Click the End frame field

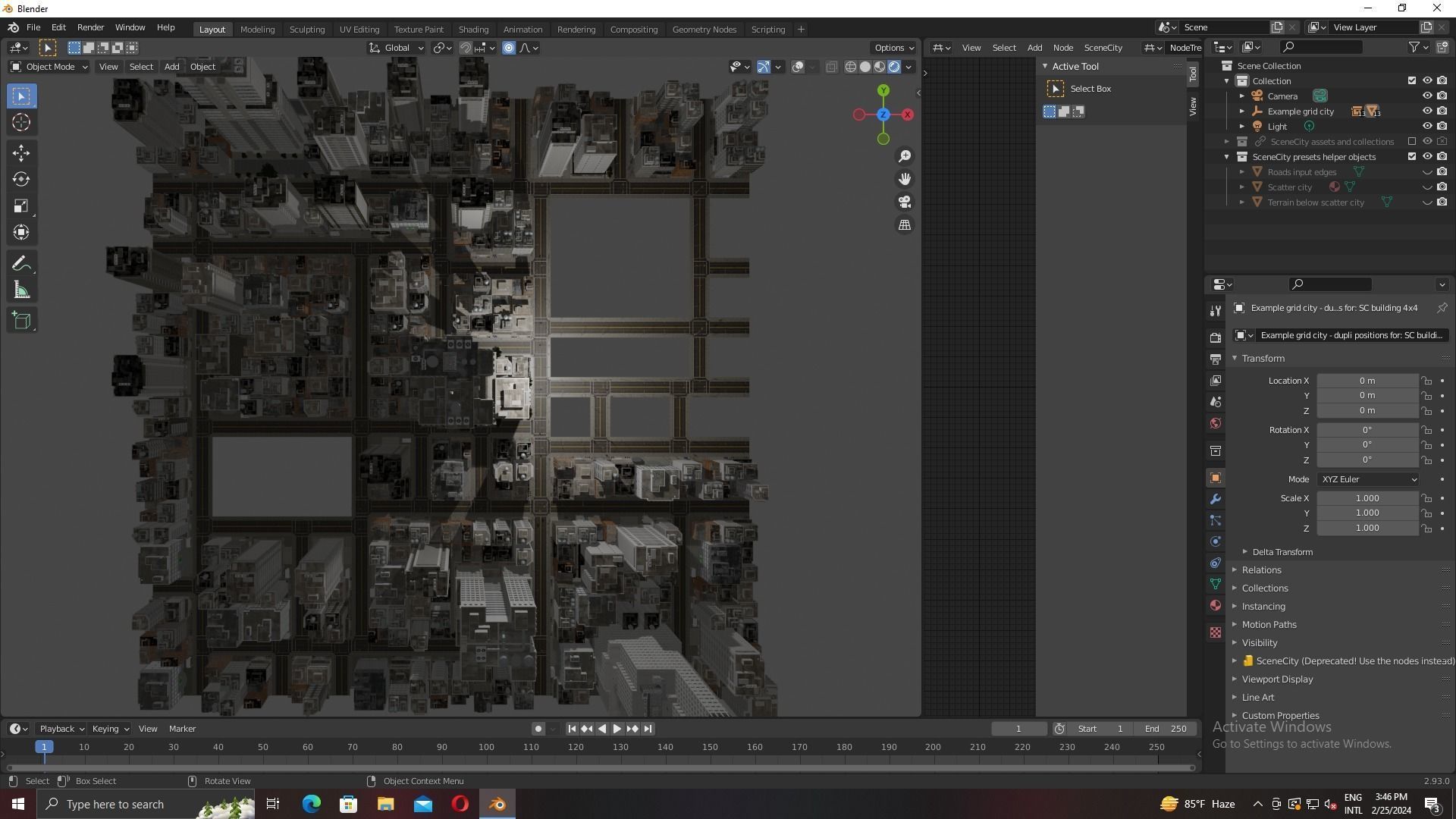1166,729
